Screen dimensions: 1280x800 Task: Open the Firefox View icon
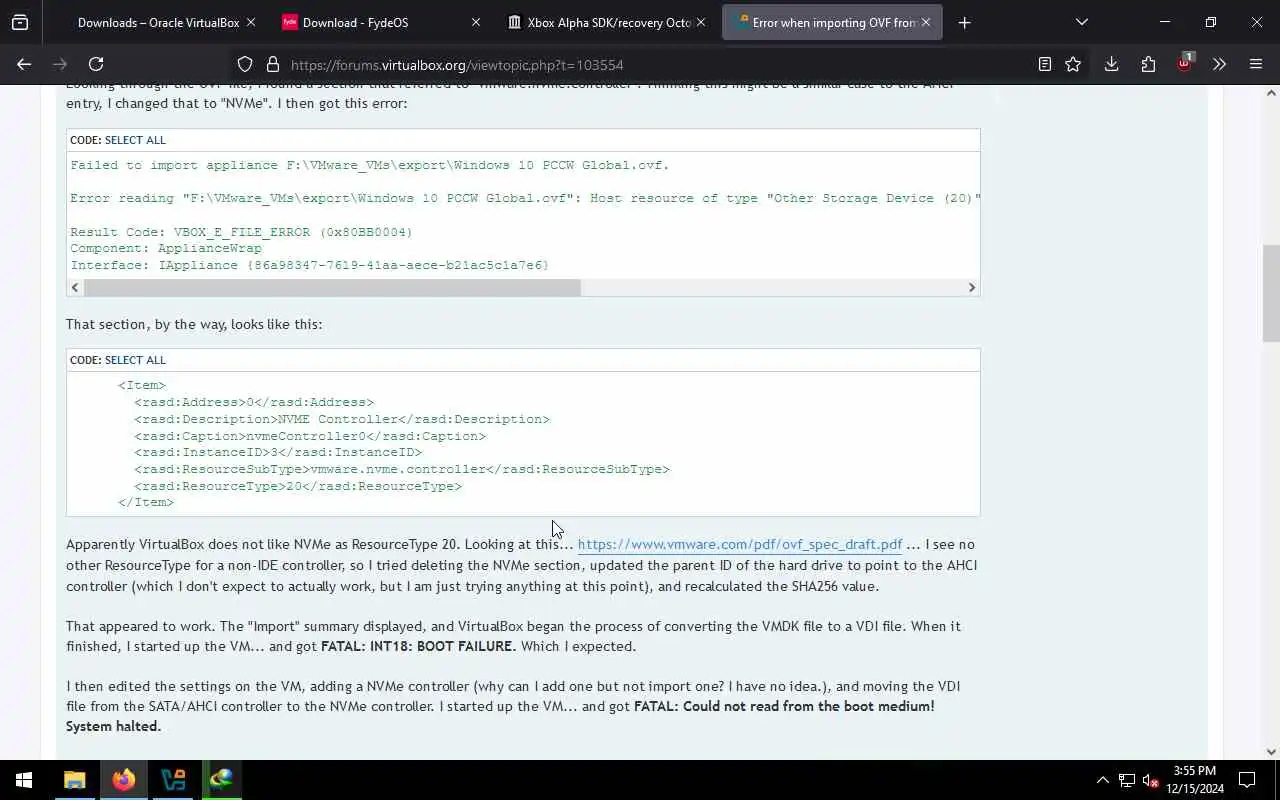[20, 22]
